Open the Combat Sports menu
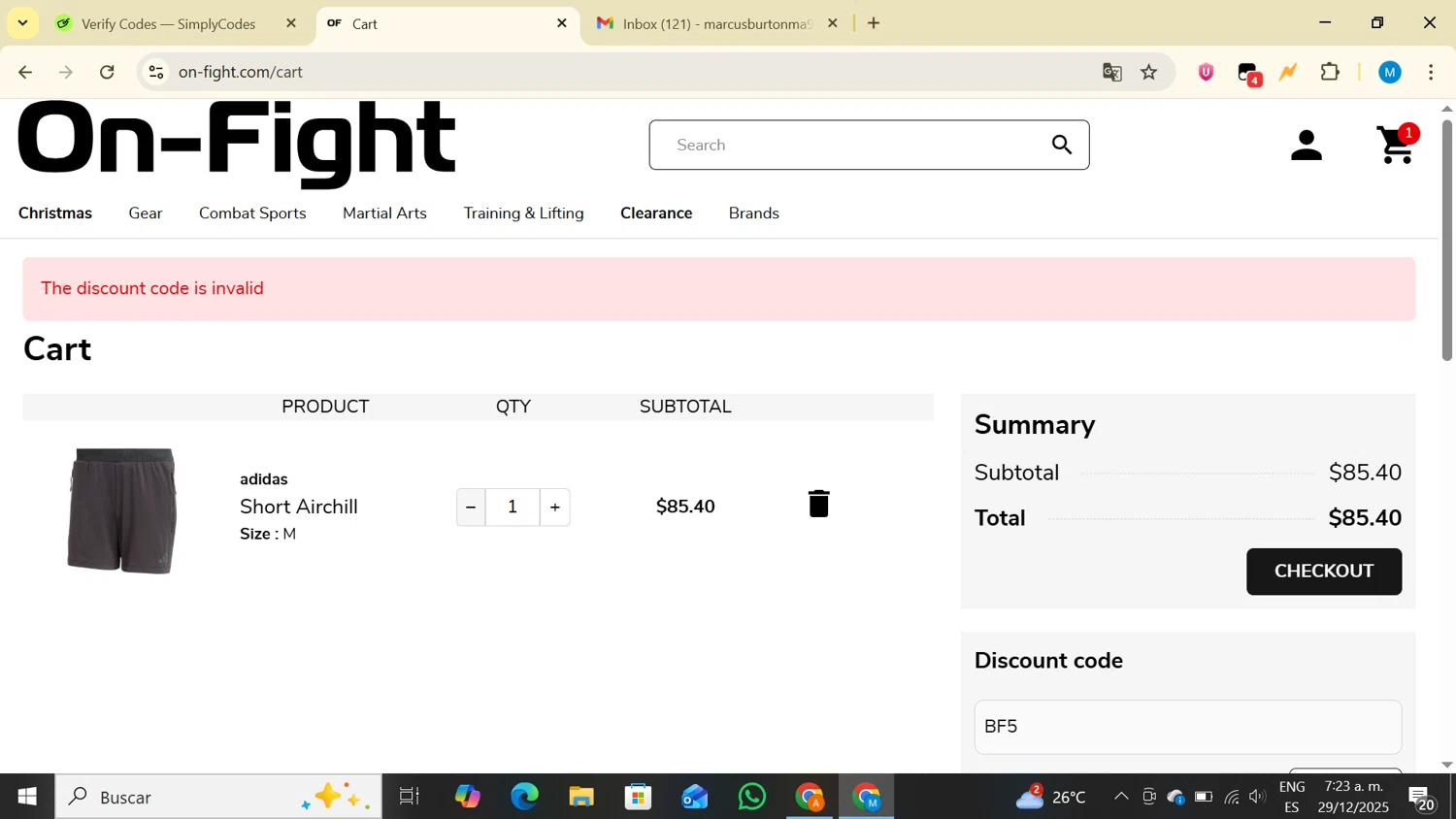Image resolution: width=1456 pixels, height=819 pixels. pos(252,213)
